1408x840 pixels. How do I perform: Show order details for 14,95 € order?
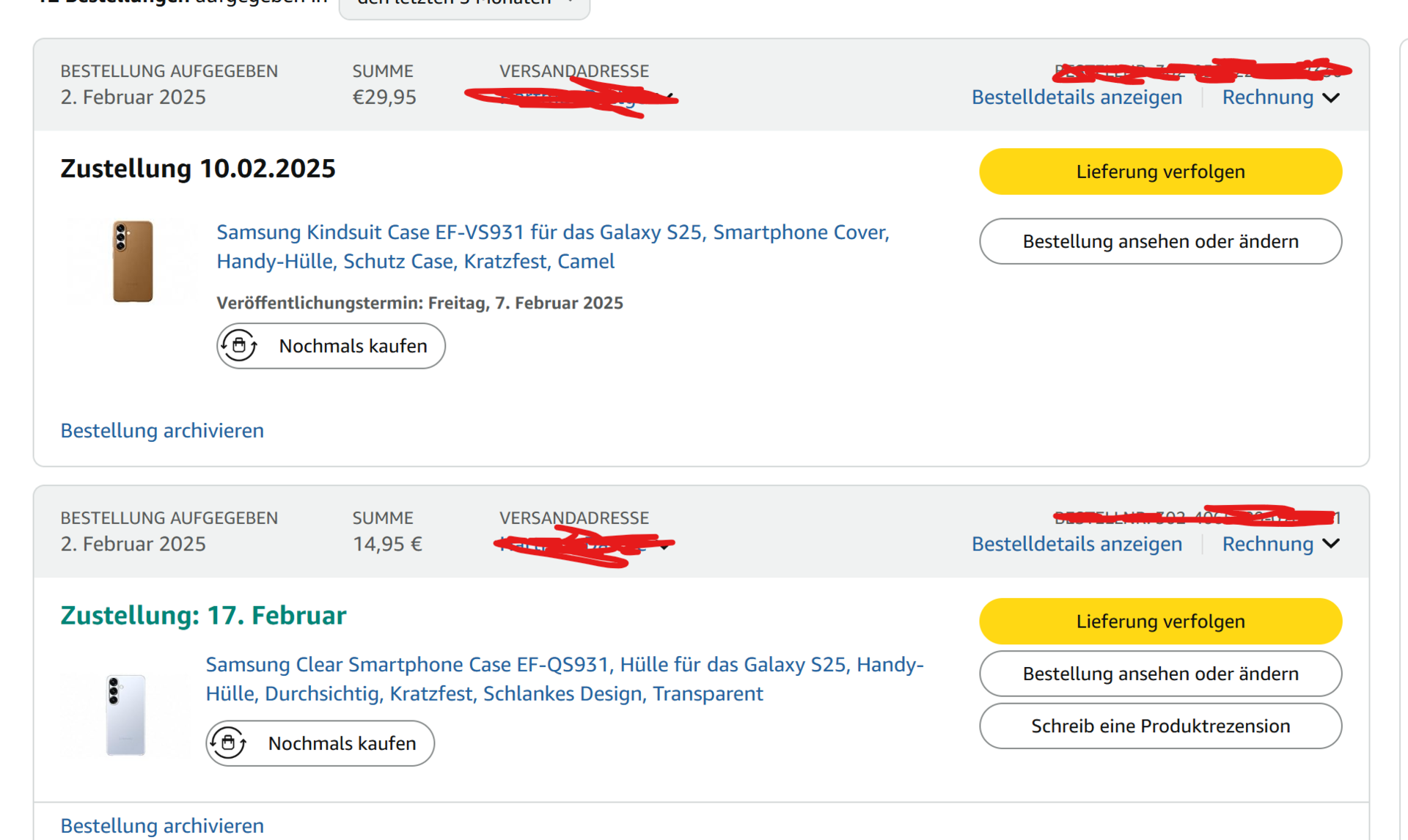pyautogui.click(x=1077, y=544)
